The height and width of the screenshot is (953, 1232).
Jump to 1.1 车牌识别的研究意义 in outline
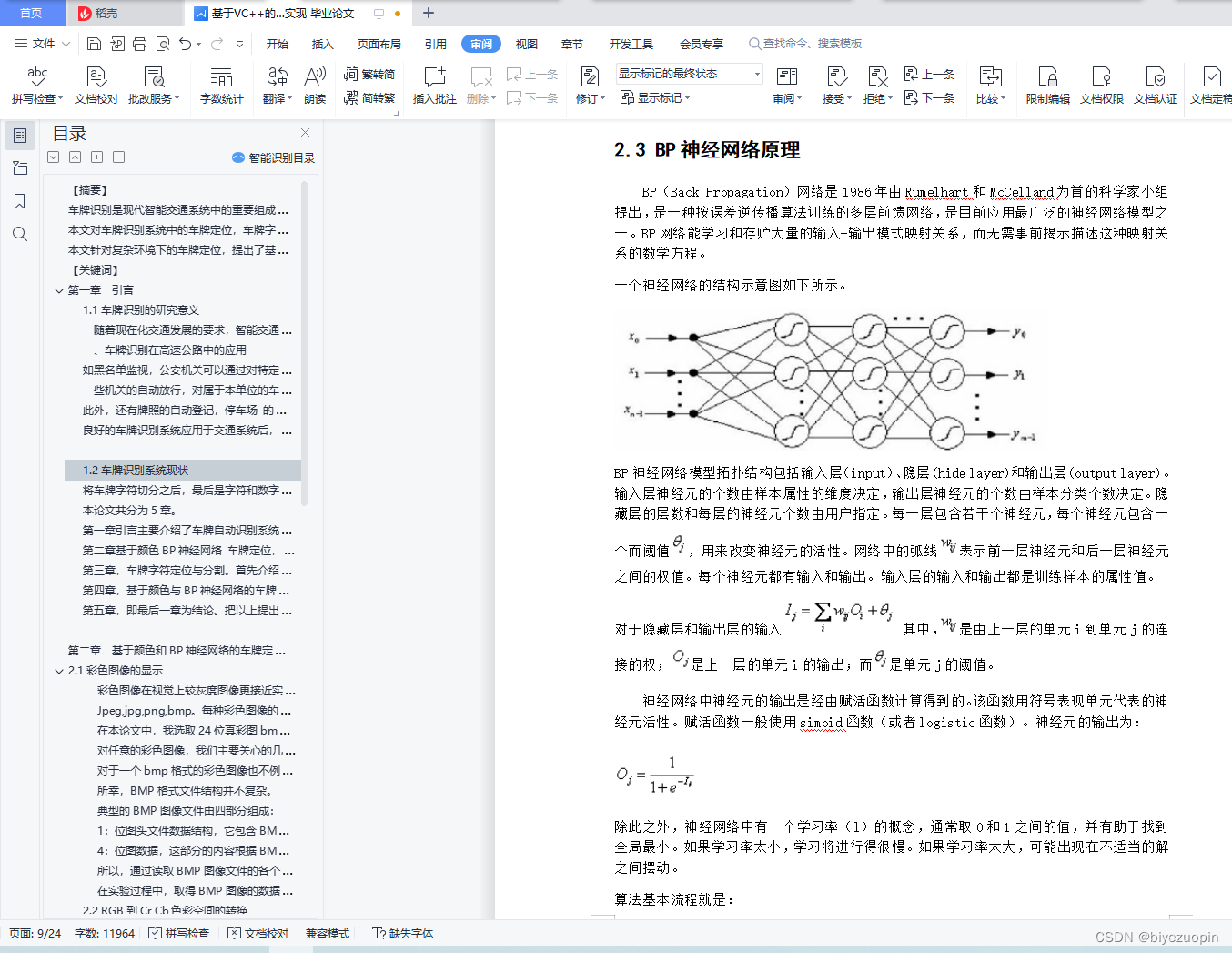click(x=141, y=310)
